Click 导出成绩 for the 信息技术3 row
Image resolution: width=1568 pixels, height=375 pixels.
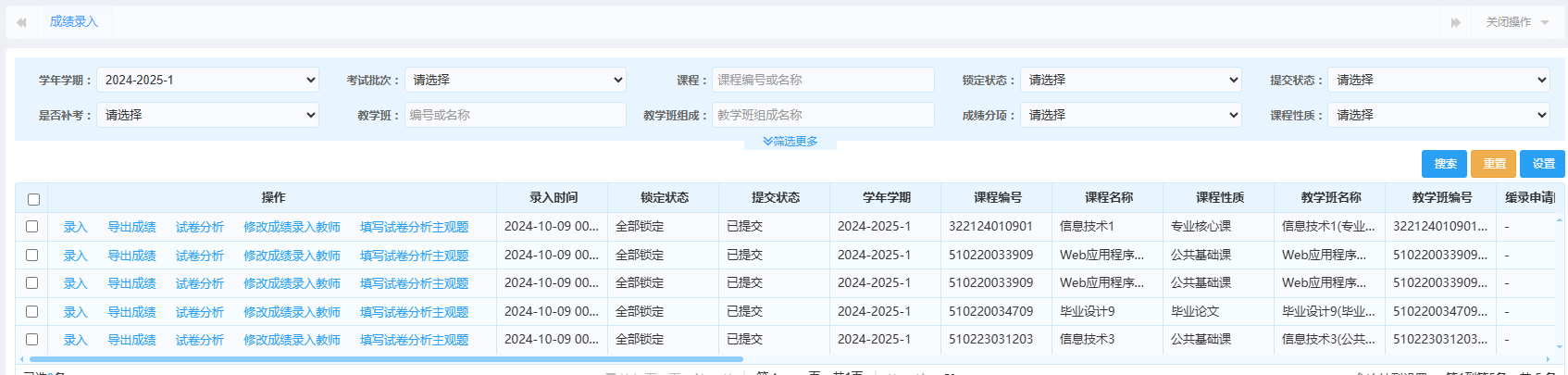click(x=131, y=341)
